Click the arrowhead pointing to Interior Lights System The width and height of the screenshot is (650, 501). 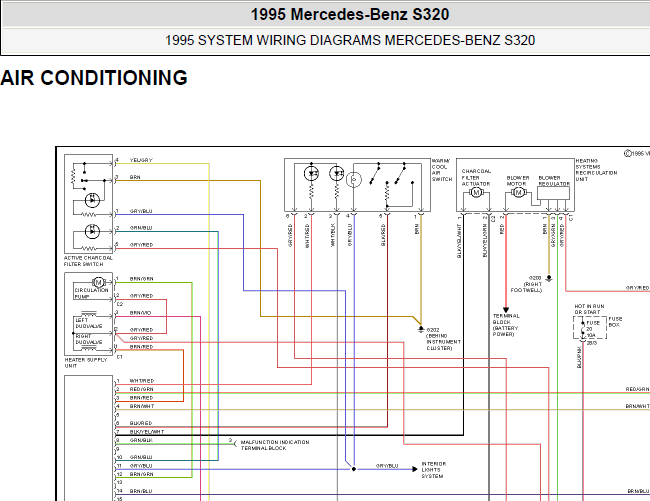coord(415,469)
